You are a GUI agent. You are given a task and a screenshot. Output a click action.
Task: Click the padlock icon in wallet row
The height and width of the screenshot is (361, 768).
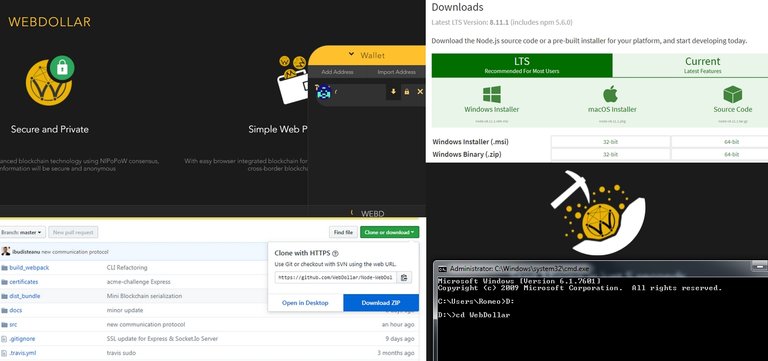407,92
